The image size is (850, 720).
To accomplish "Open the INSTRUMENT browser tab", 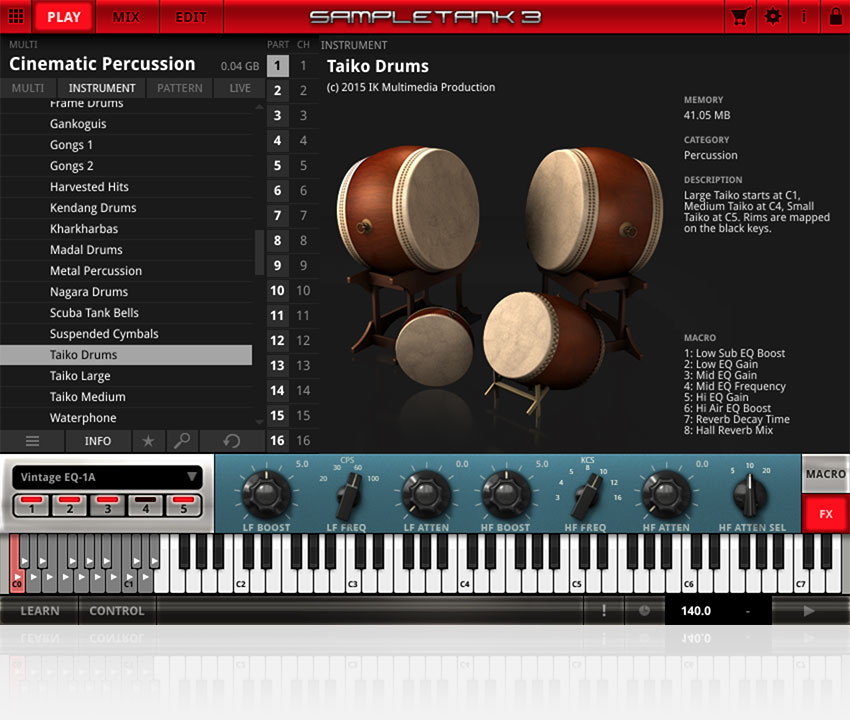I will click(x=102, y=88).
